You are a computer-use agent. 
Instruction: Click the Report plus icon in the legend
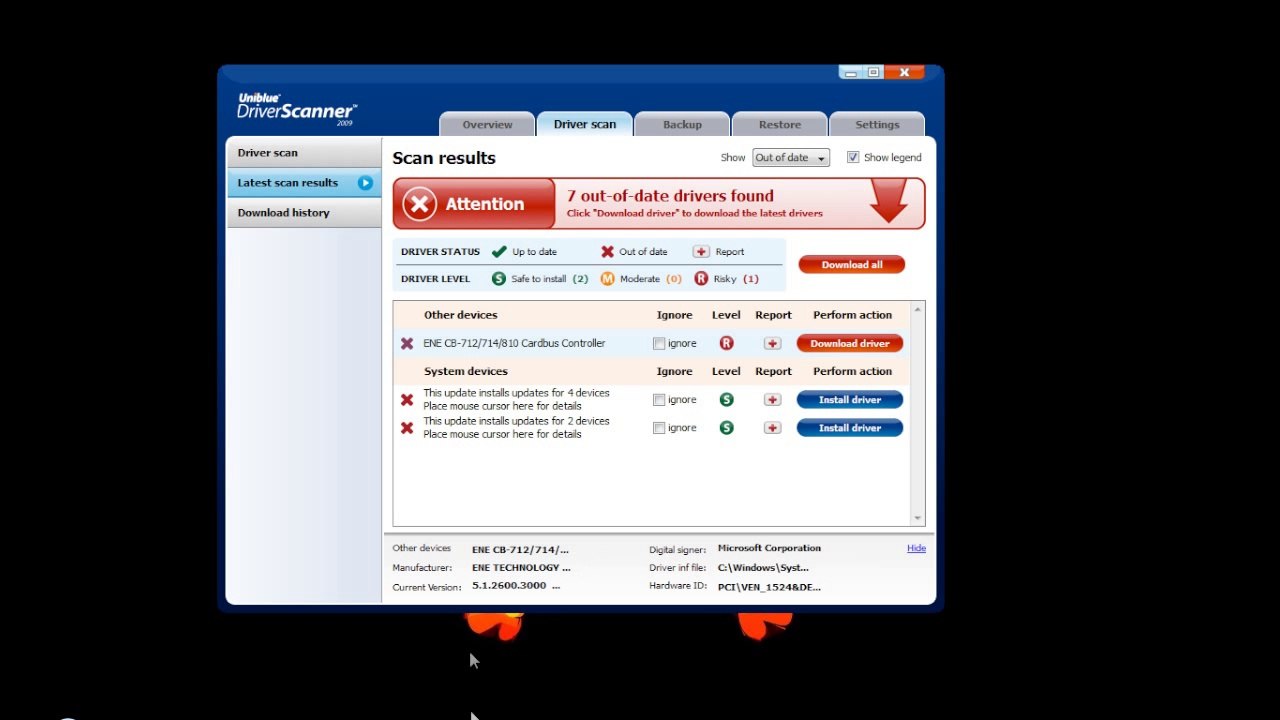(701, 252)
